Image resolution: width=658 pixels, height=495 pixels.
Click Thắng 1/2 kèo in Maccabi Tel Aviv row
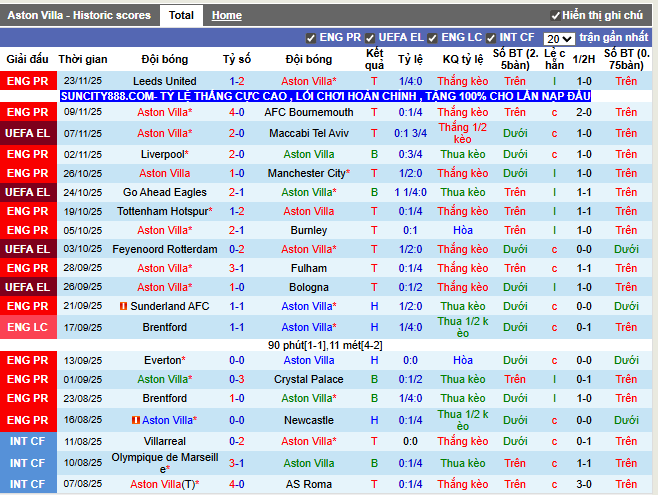[x=462, y=133]
